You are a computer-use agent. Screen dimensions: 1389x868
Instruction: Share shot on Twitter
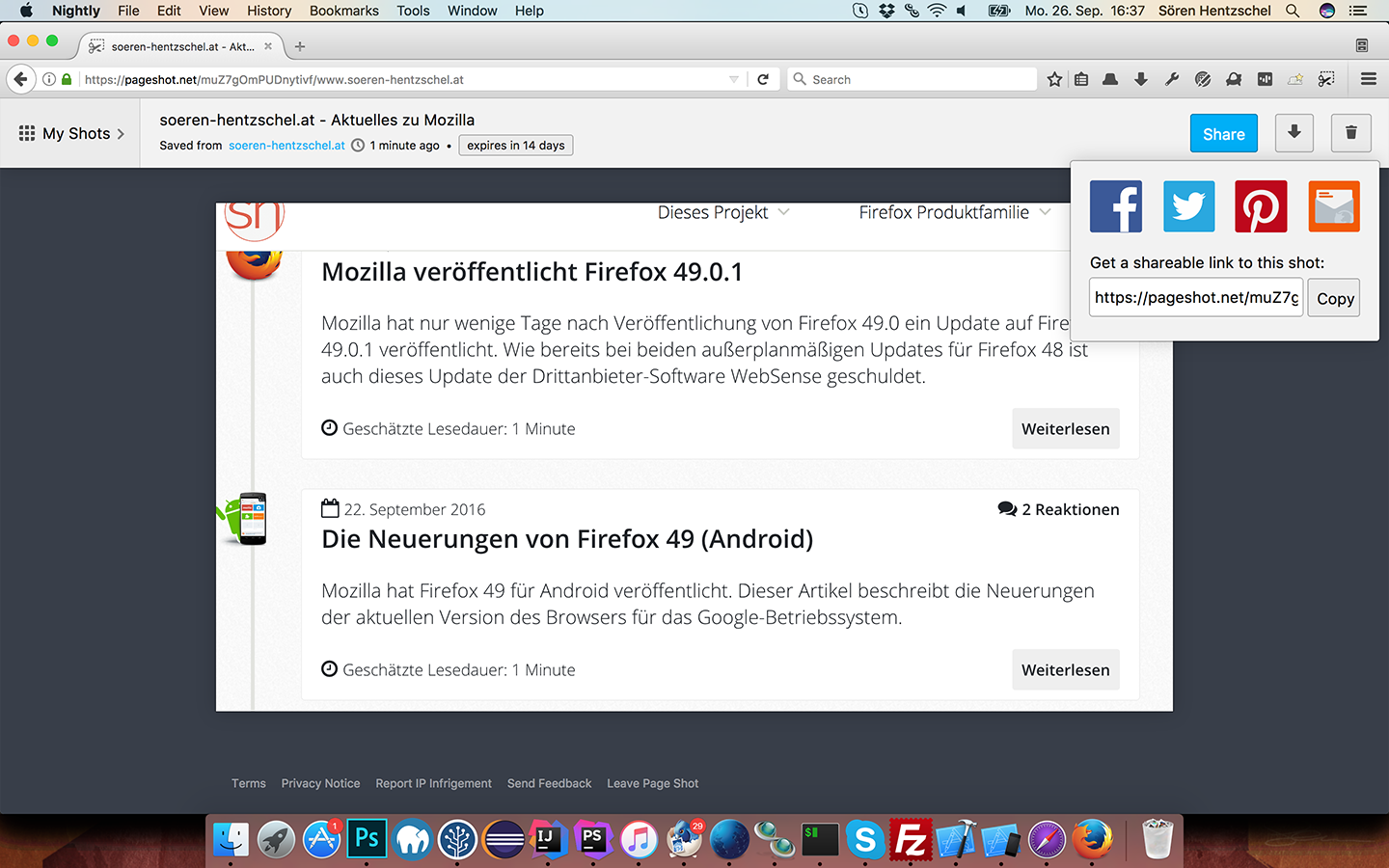click(1188, 206)
